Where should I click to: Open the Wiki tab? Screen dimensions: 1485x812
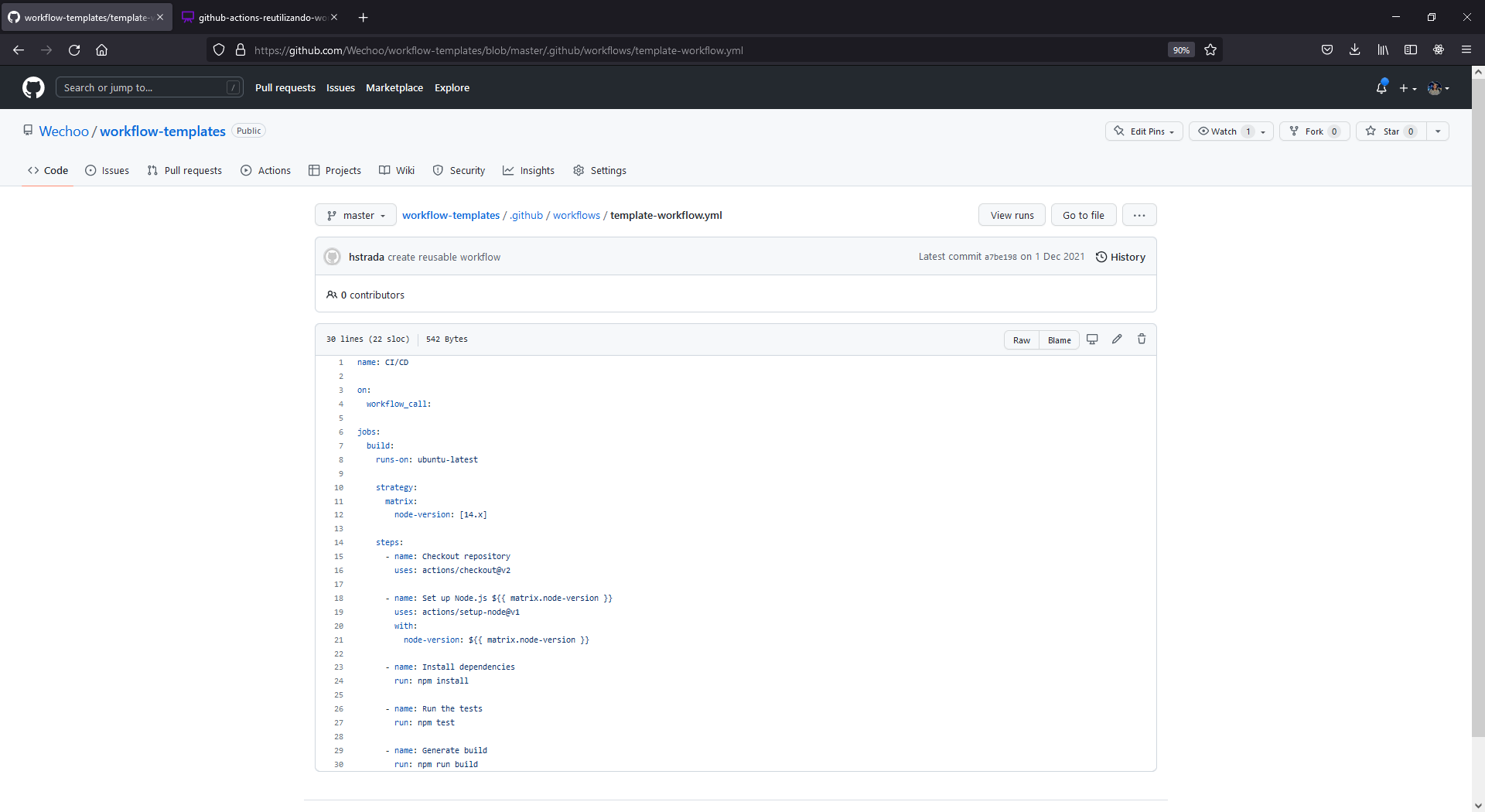click(x=397, y=171)
